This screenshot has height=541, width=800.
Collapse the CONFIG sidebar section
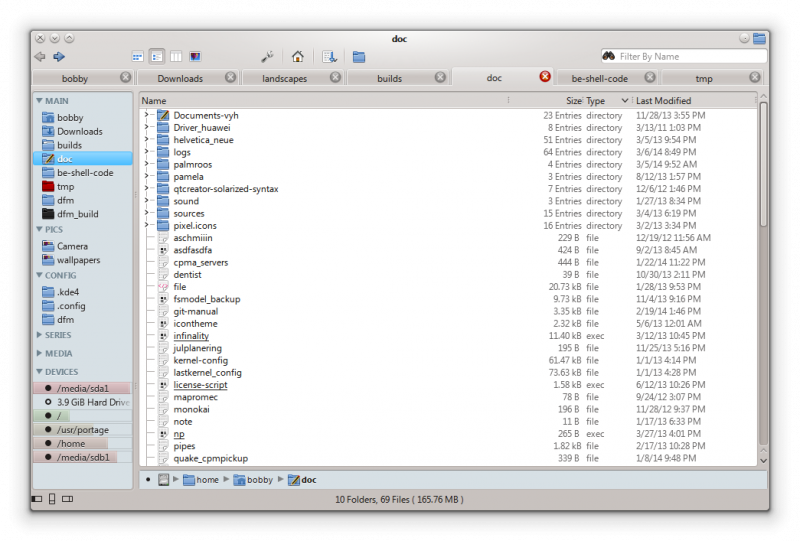(x=39, y=276)
